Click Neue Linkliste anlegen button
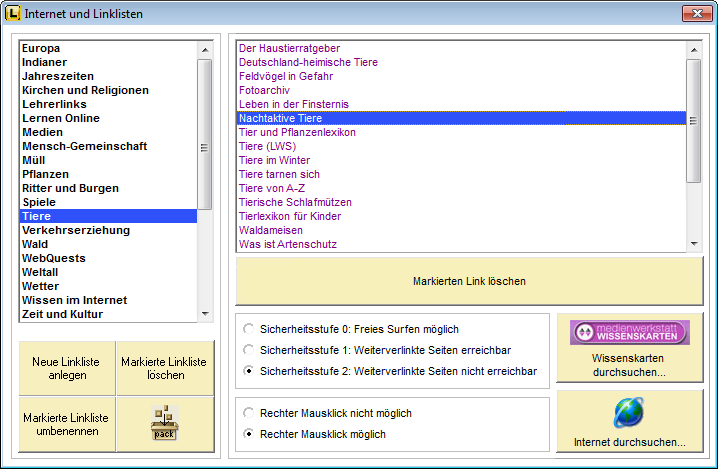Image resolution: width=718 pixels, height=469 pixels. point(66,368)
